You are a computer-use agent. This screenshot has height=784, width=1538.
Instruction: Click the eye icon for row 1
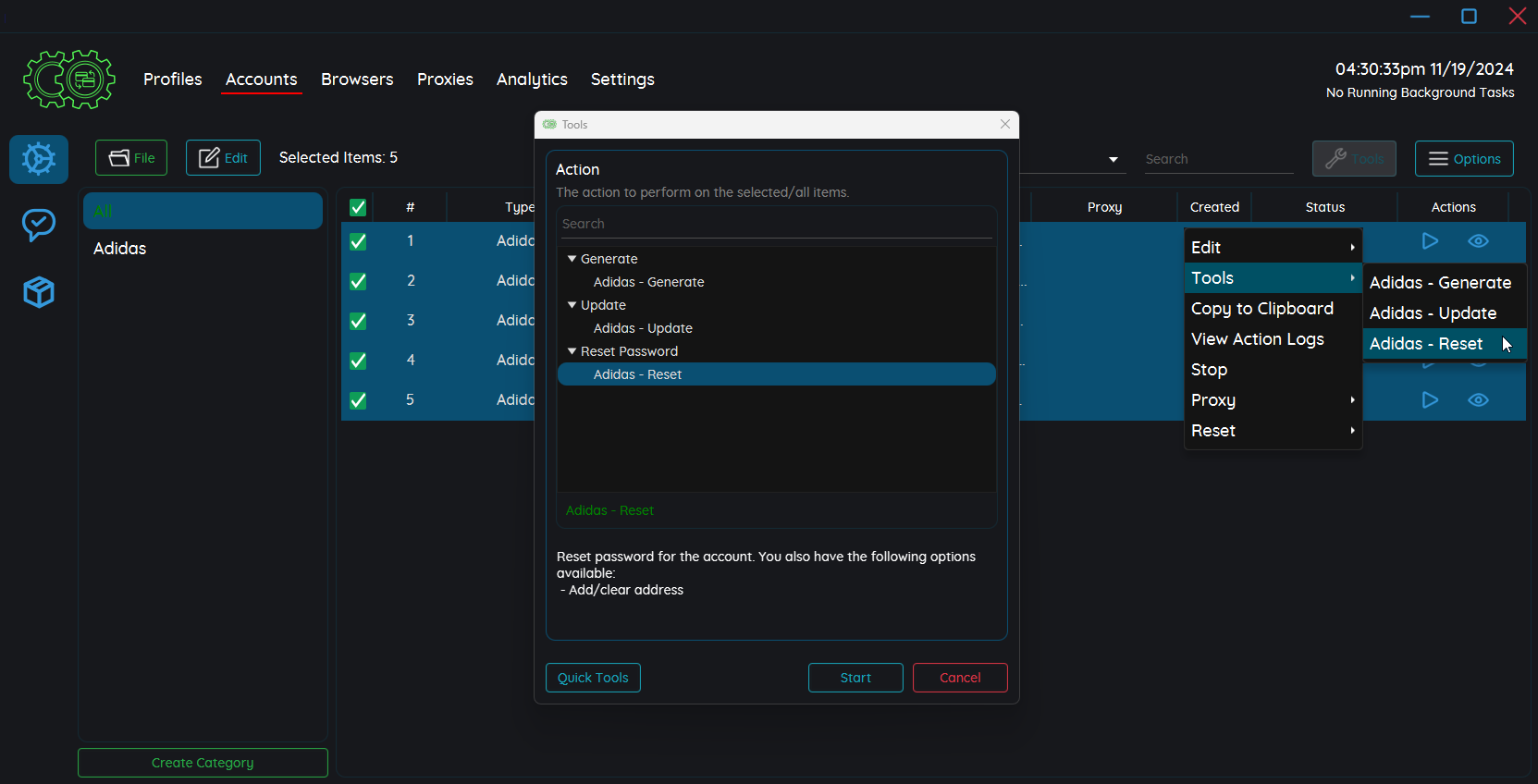pos(1478,241)
